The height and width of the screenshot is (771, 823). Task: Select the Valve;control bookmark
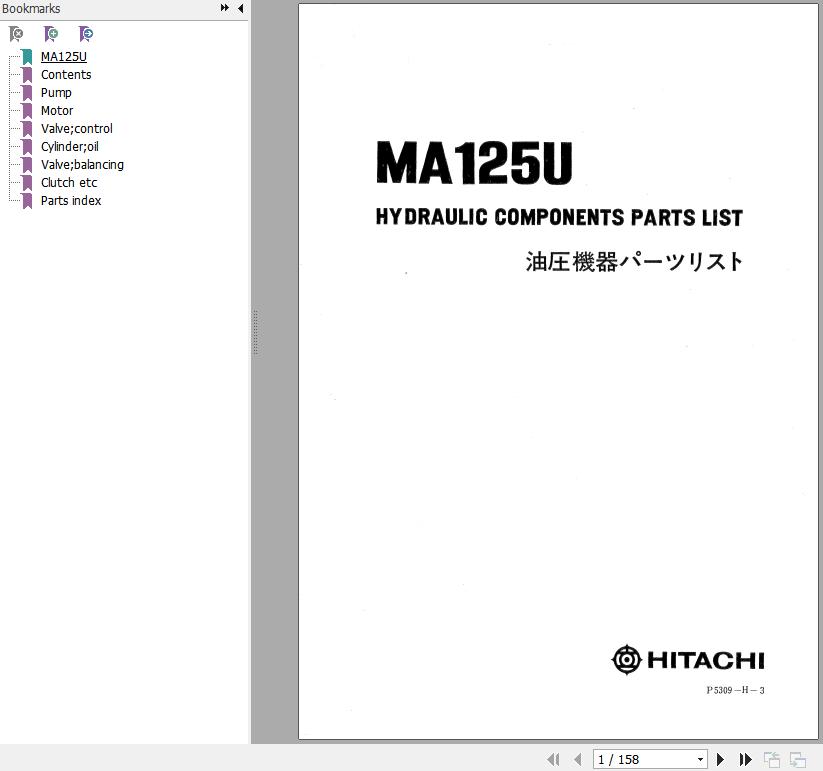click(x=77, y=129)
